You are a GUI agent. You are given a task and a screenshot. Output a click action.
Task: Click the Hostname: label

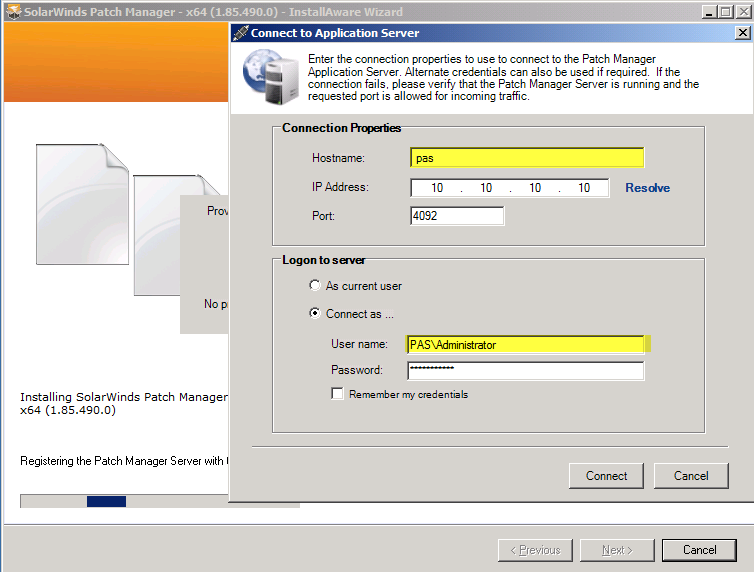[x=338, y=158]
